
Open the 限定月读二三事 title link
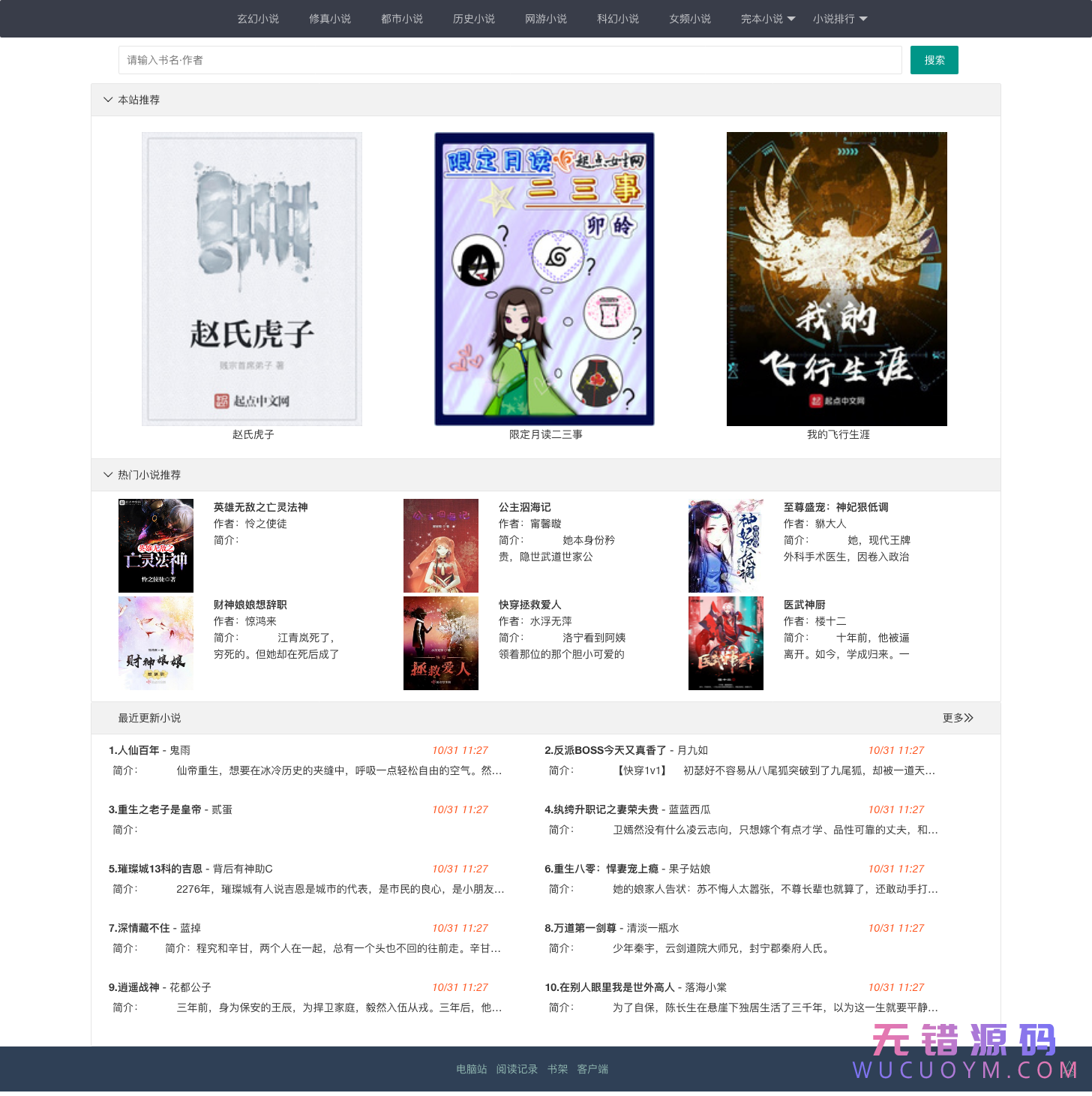click(544, 434)
